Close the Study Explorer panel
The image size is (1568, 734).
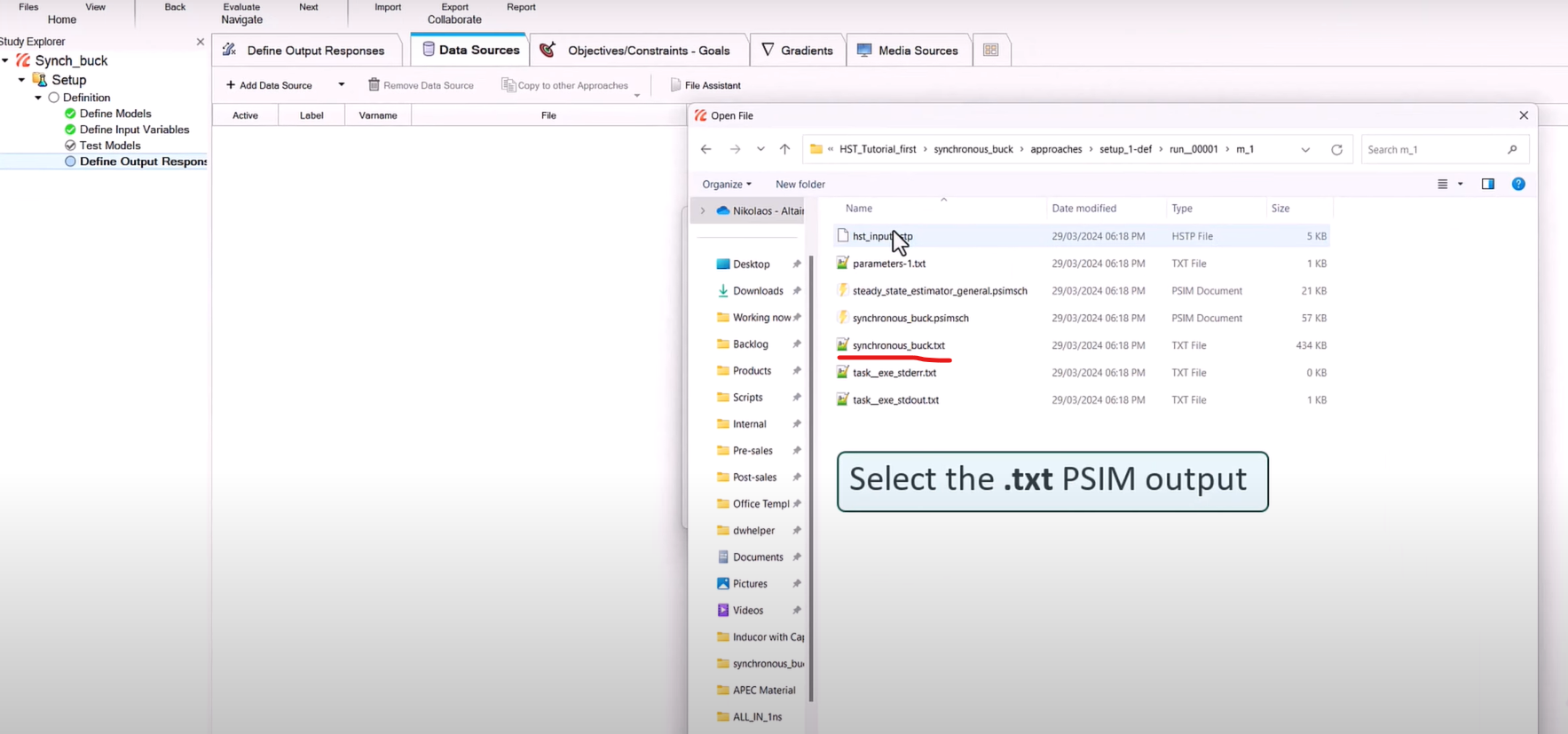[x=201, y=42]
